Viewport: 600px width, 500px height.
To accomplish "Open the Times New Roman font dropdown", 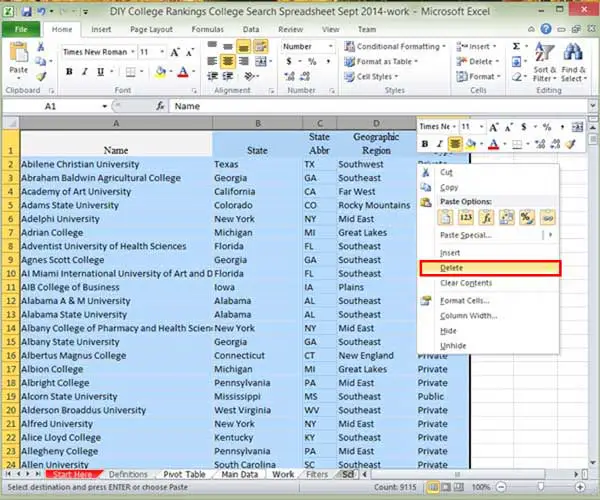I will pyautogui.click(x=133, y=52).
